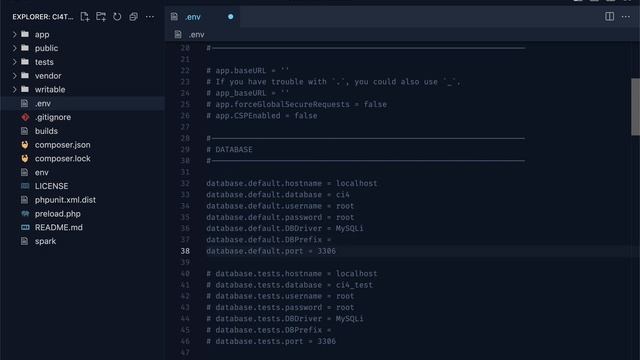The image size is (640, 360).
Task: Click the New Folder icon in Explorer
Action: [101, 17]
